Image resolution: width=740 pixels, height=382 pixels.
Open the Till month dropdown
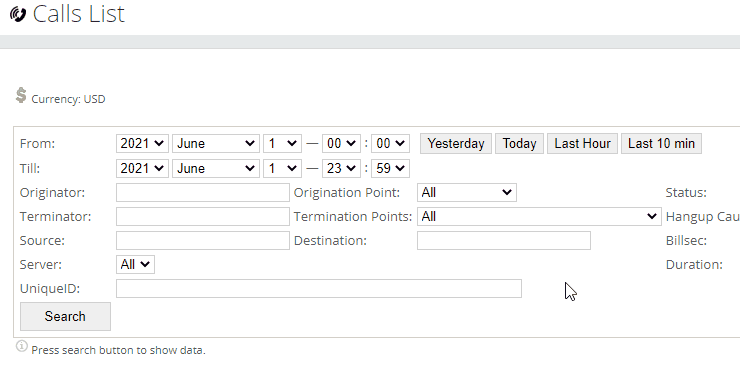pyautogui.click(x=216, y=169)
